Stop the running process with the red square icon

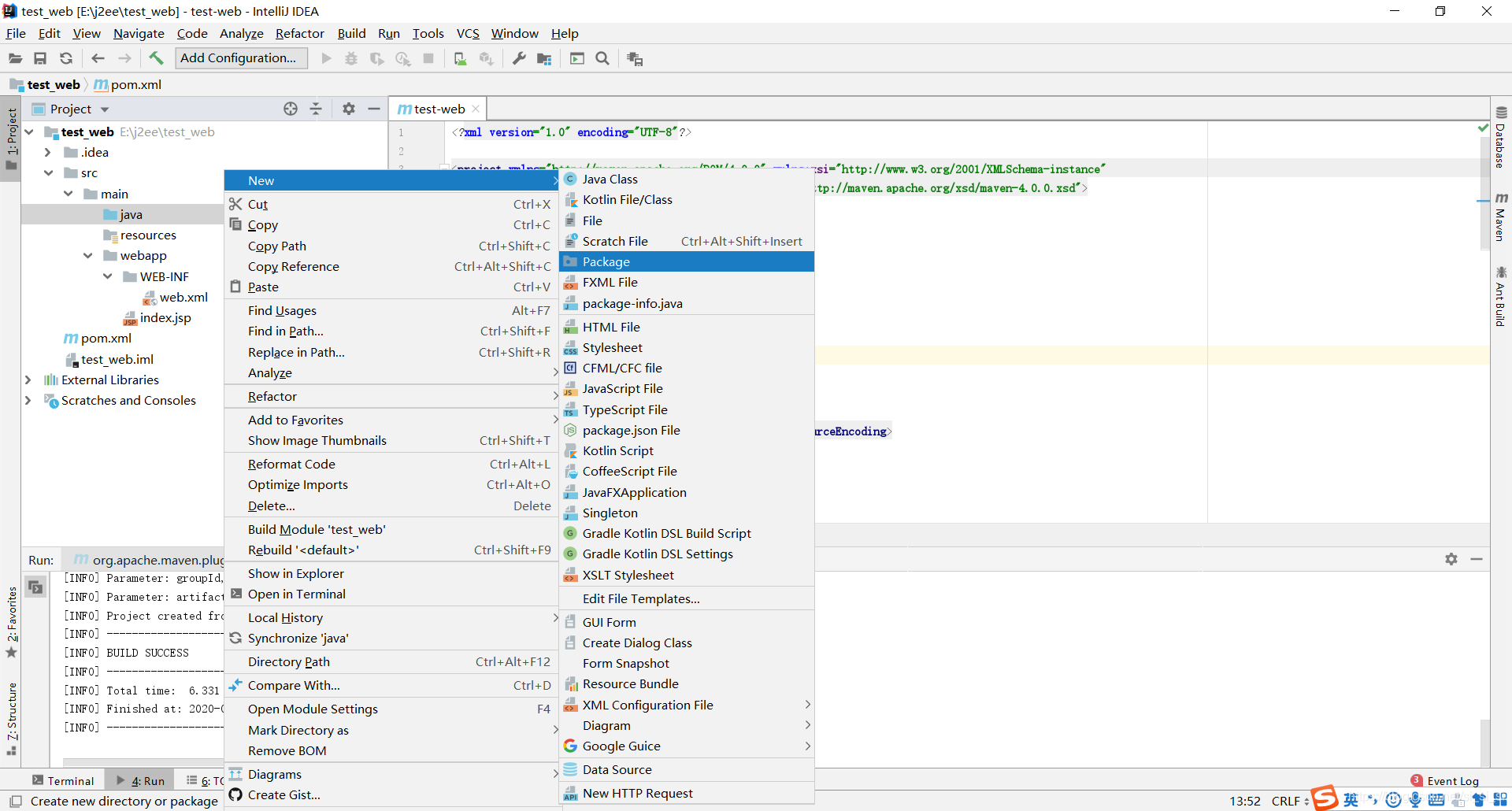(429, 57)
